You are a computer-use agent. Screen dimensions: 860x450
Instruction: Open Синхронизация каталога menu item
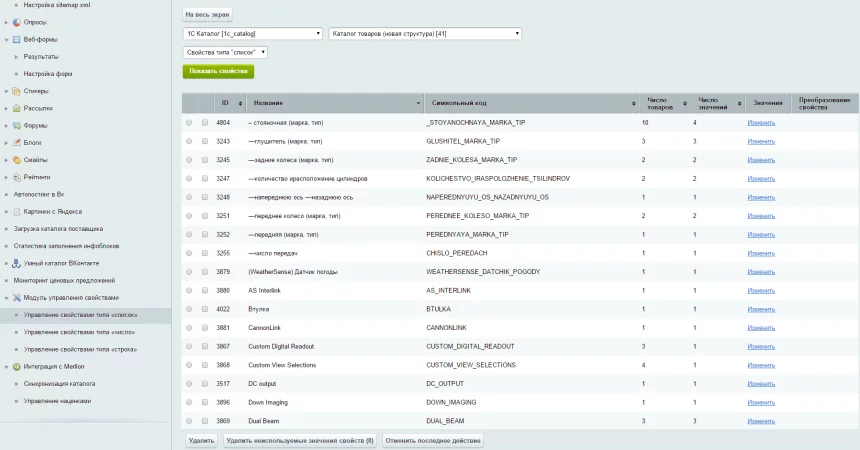(60, 383)
